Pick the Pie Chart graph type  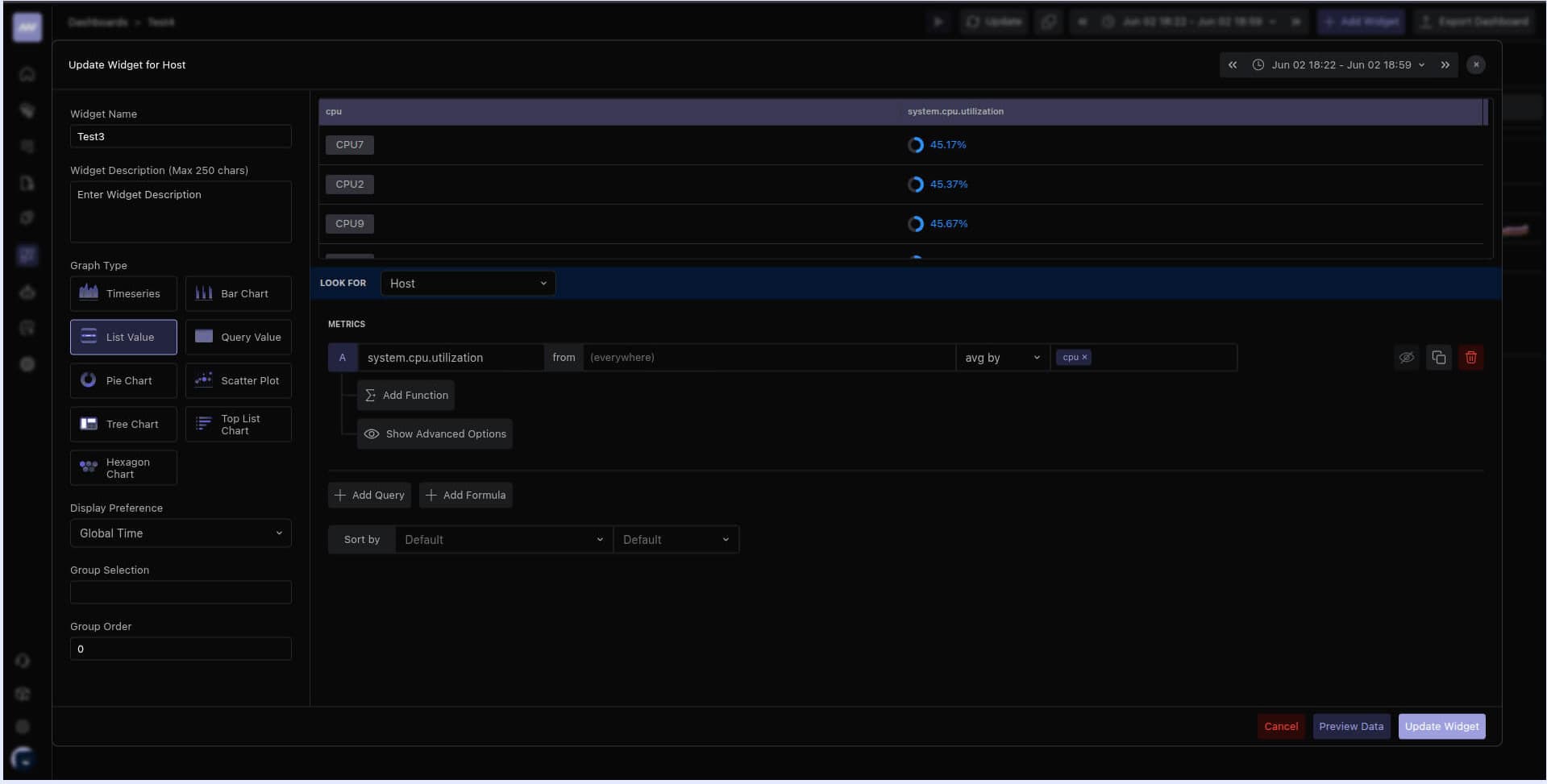coord(123,380)
